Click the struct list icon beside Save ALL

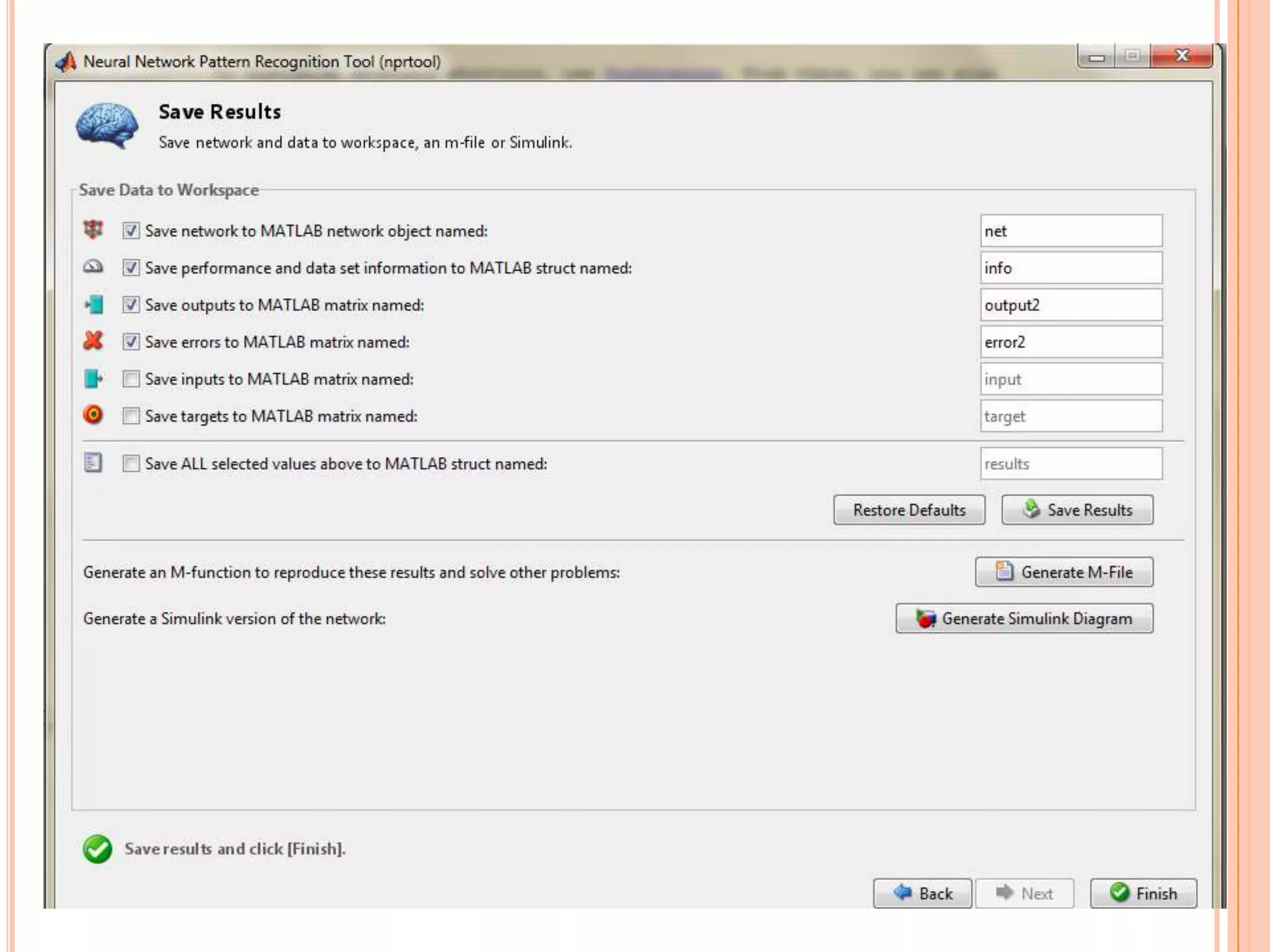(x=93, y=463)
